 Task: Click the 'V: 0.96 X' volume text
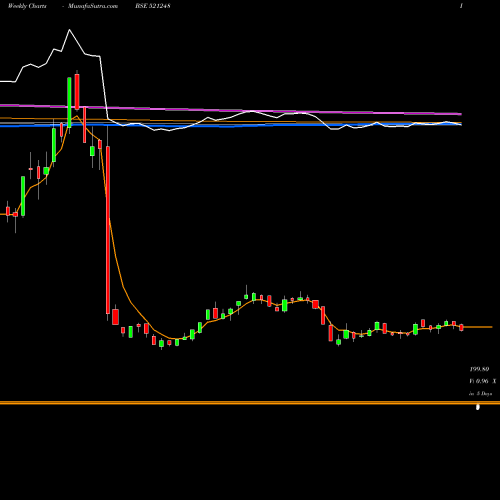pos(483,381)
